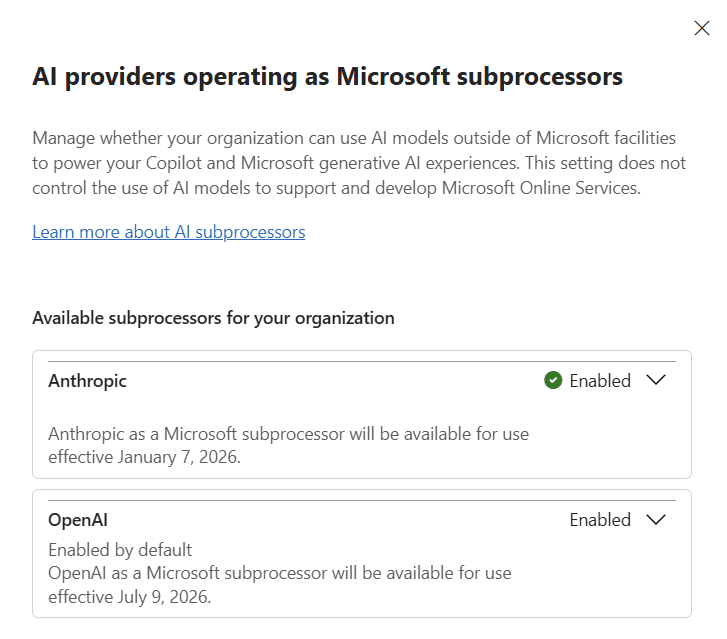Click Anthropic's Enabled status label
The width and height of the screenshot is (727, 639).
point(600,381)
